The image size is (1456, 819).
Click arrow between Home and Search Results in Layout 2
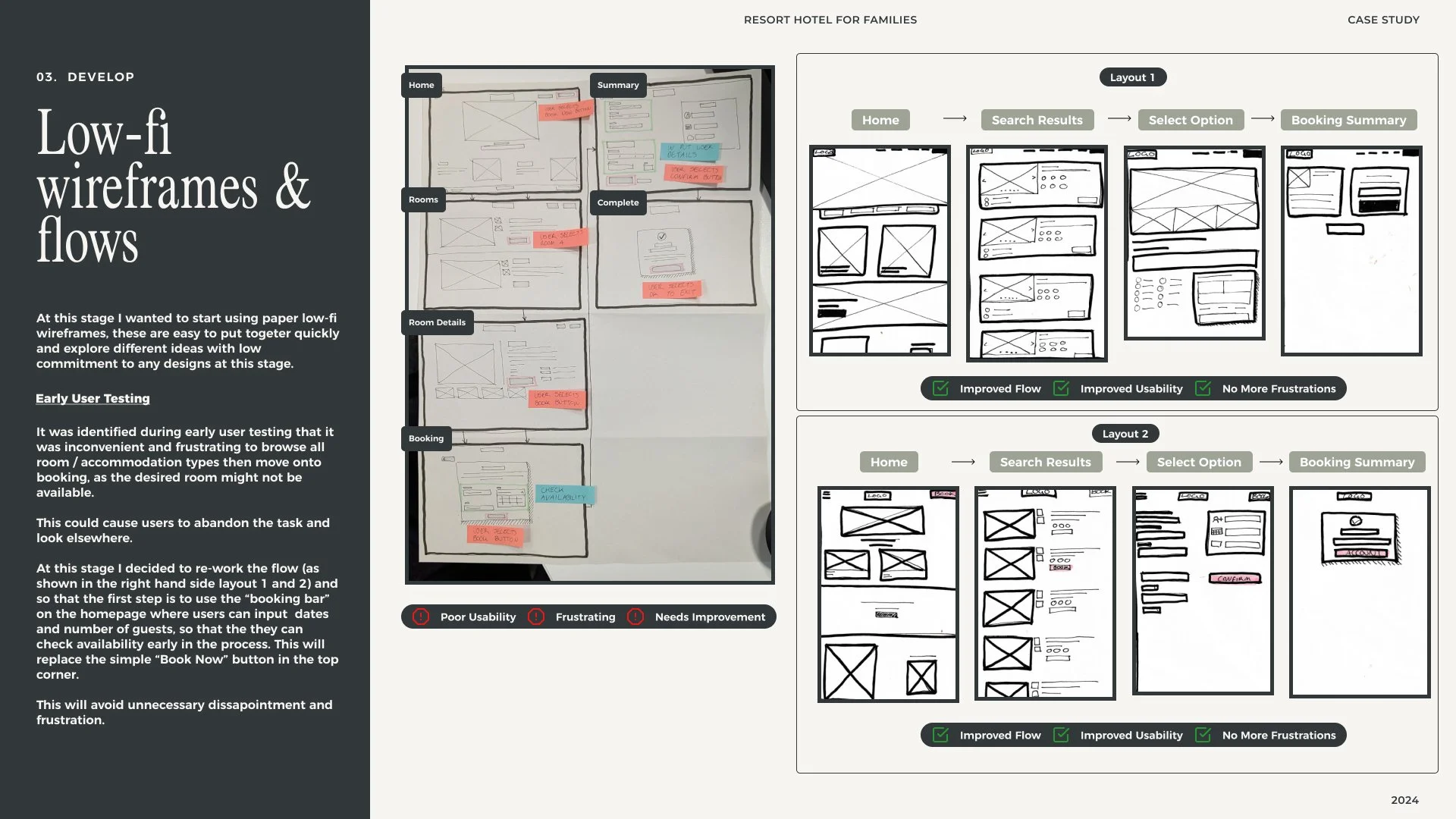(x=963, y=462)
